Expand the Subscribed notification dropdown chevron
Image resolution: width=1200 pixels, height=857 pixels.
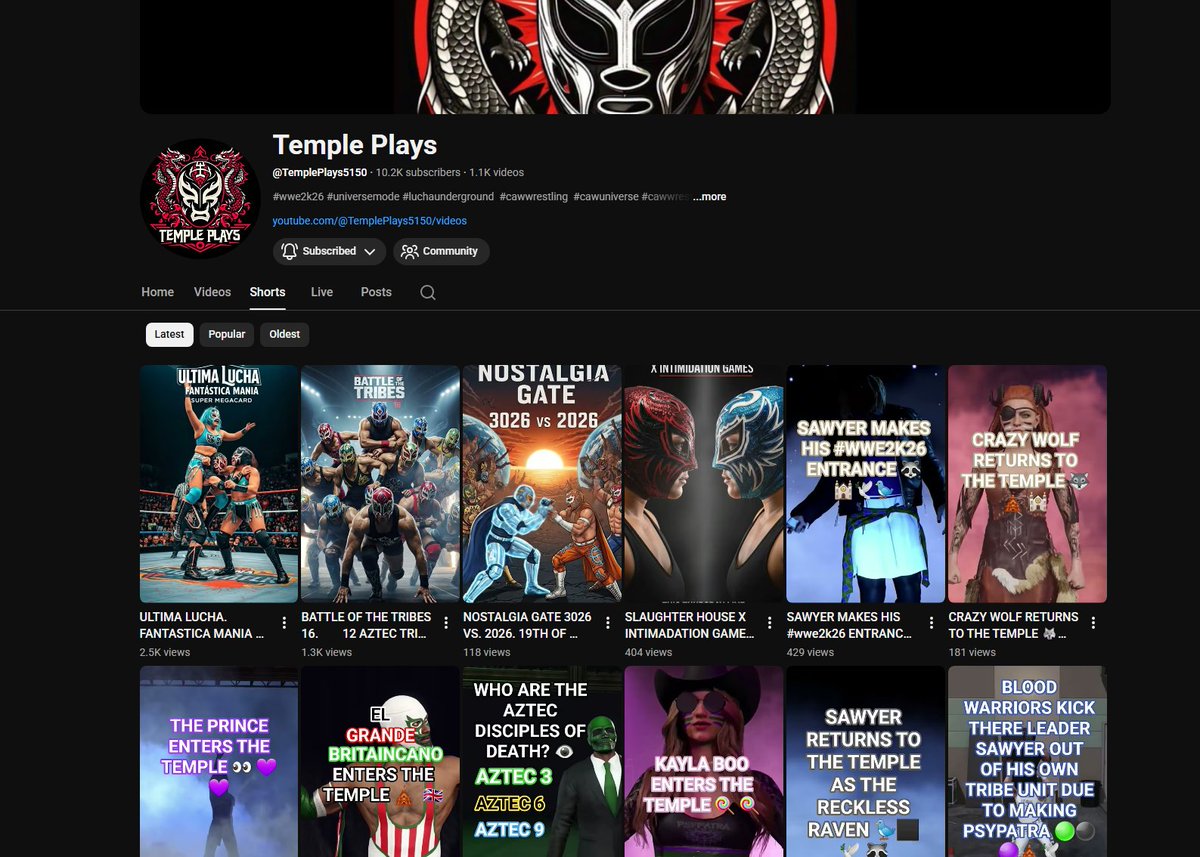[x=370, y=251]
